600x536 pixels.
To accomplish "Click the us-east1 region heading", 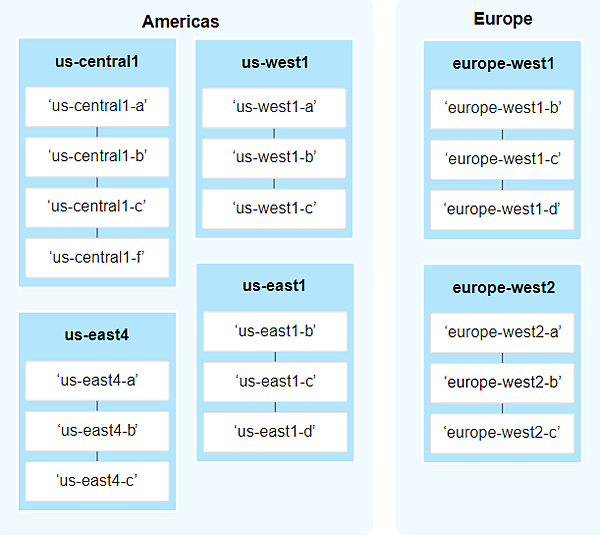I will [274, 286].
